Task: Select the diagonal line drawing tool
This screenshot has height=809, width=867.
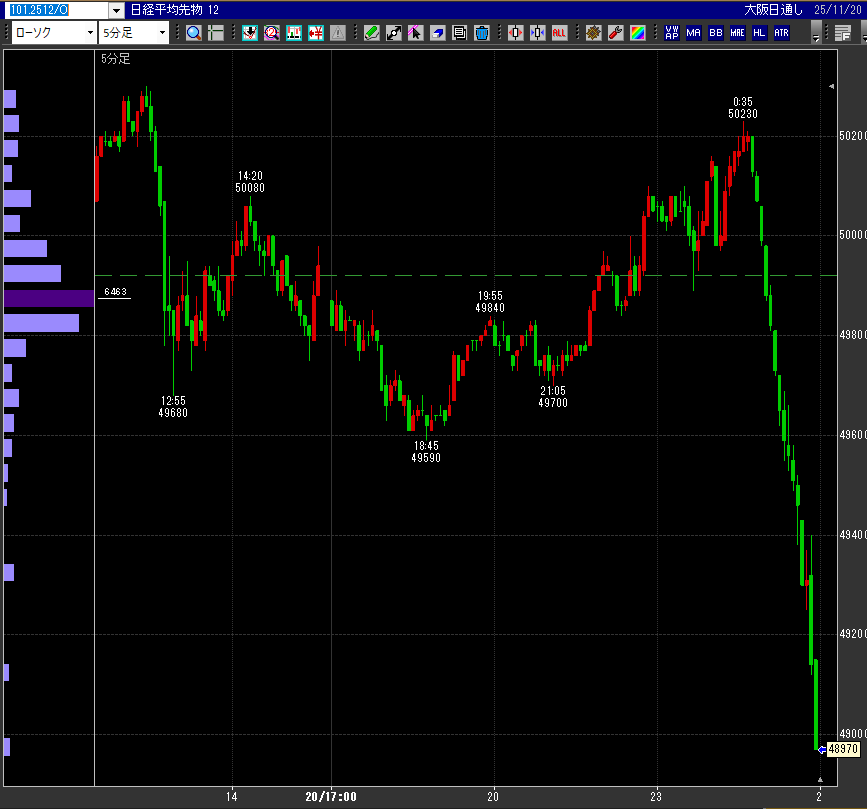Action: (394, 33)
